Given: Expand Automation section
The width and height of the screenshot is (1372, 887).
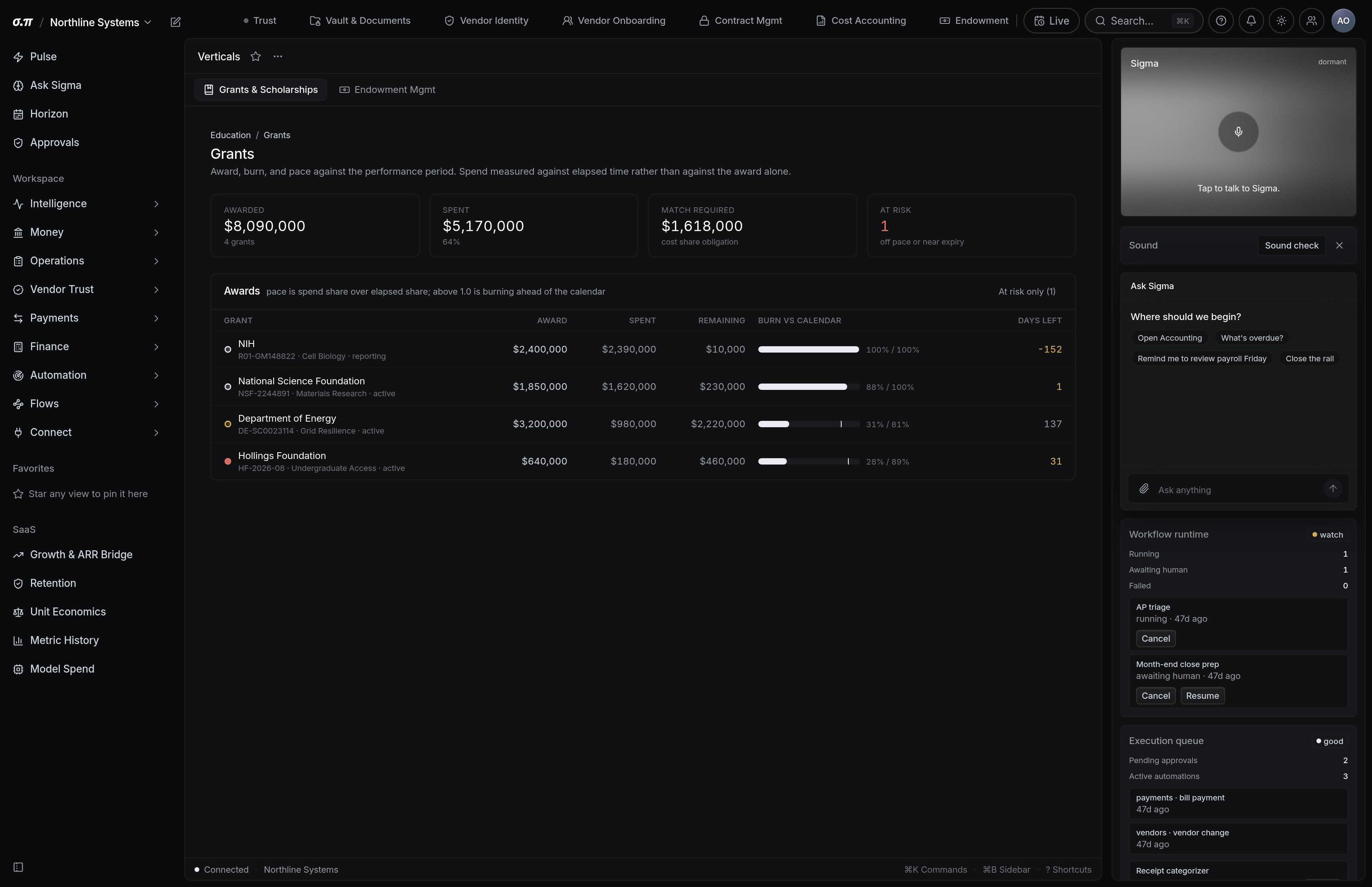Looking at the screenshot, I should 87,375.
